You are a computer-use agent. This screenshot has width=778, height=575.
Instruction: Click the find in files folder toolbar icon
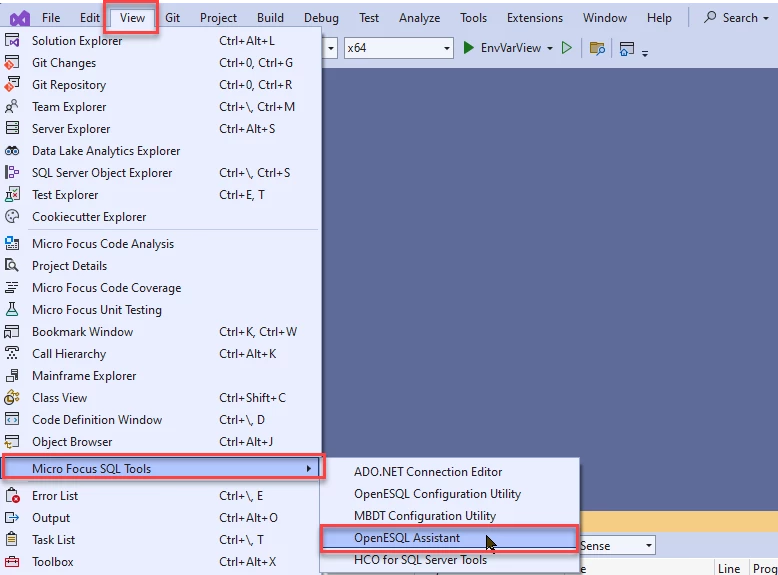click(x=597, y=49)
